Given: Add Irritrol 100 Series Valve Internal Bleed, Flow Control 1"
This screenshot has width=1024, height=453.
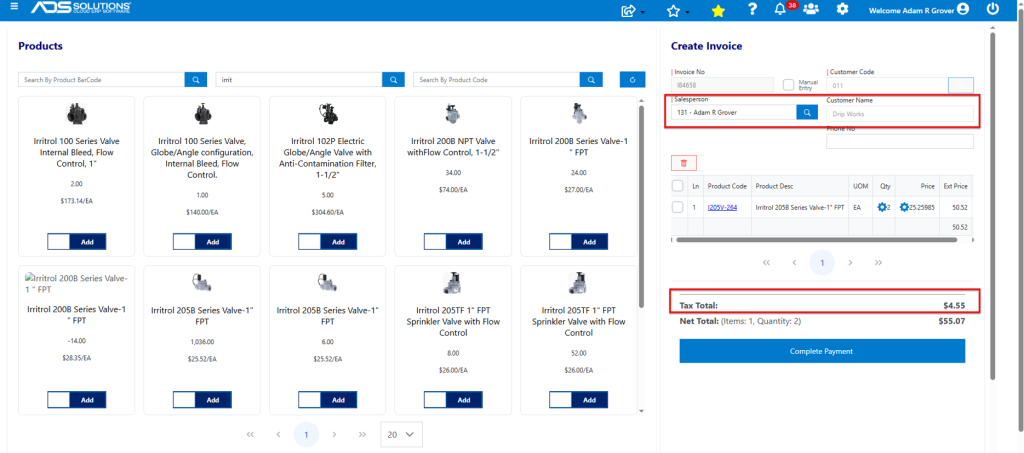Looking at the screenshot, I should (x=88, y=242).
